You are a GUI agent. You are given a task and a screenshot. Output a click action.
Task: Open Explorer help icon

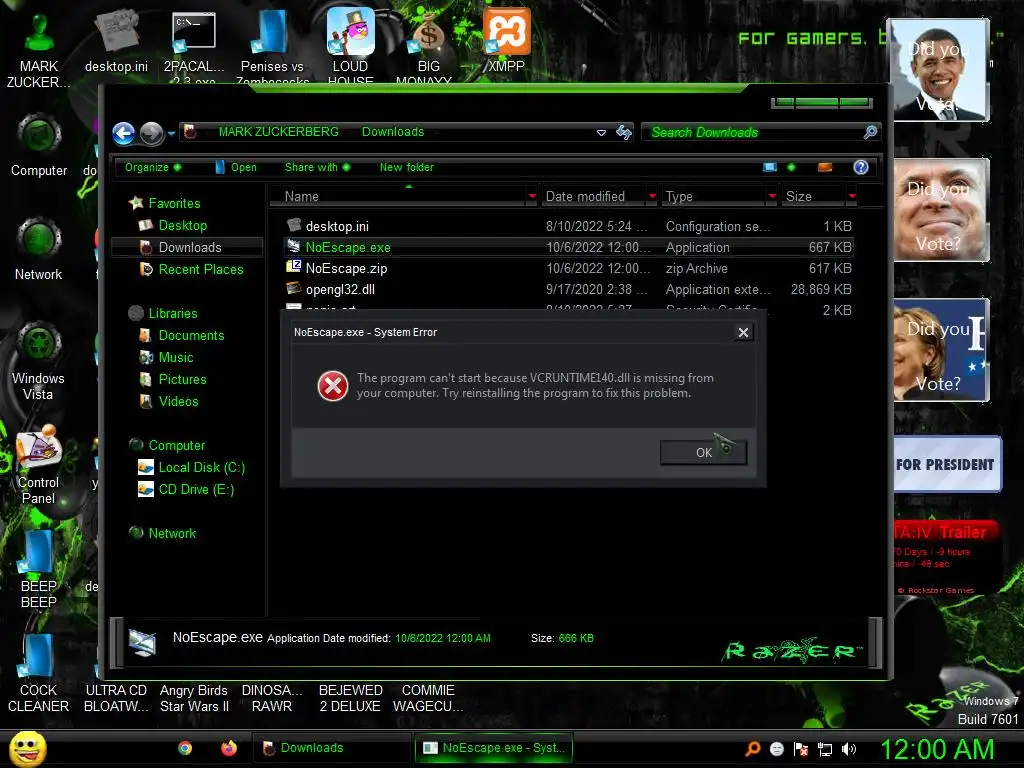pos(861,167)
